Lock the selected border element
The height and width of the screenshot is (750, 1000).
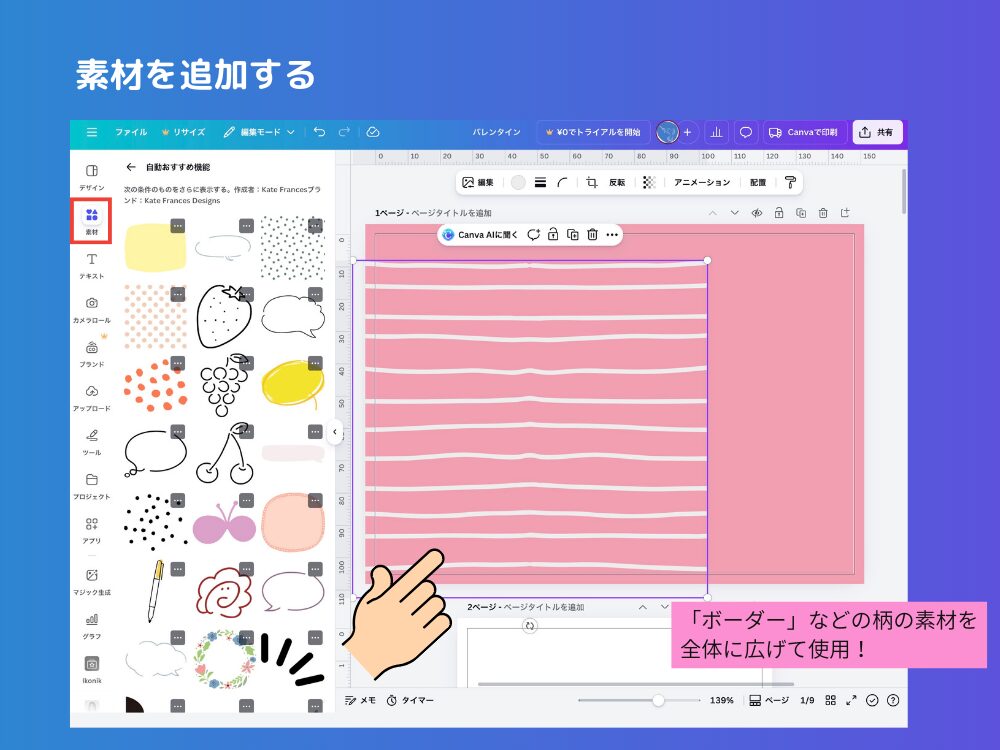pyautogui.click(x=555, y=234)
